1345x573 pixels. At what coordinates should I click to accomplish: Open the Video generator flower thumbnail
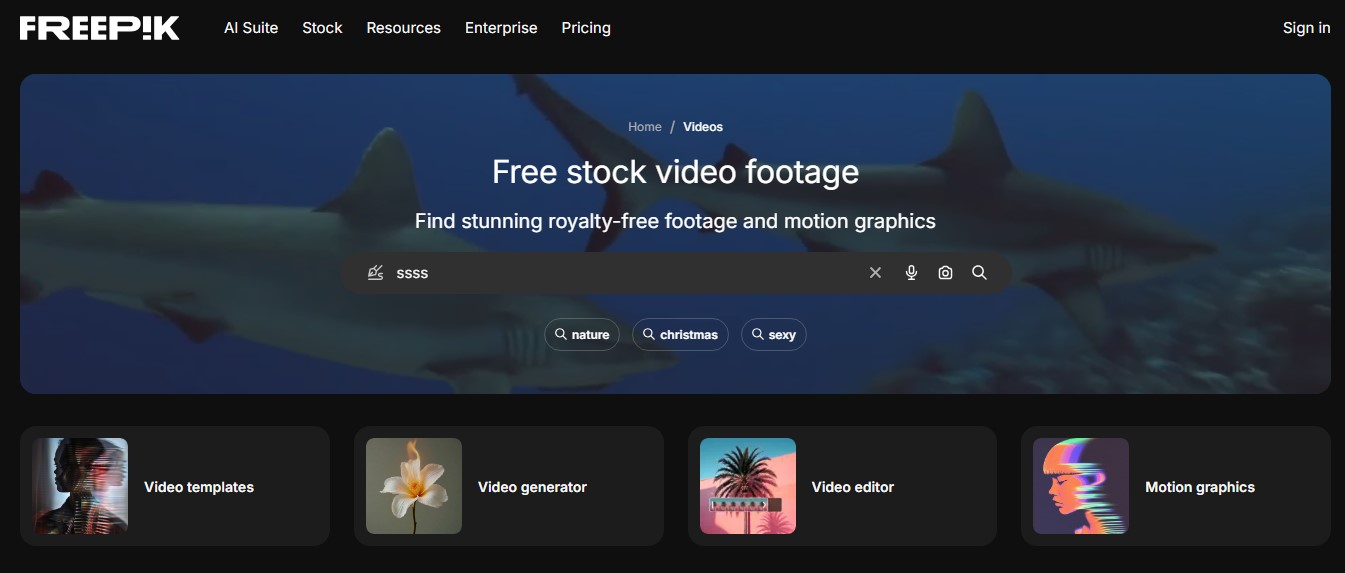click(414, 486)
